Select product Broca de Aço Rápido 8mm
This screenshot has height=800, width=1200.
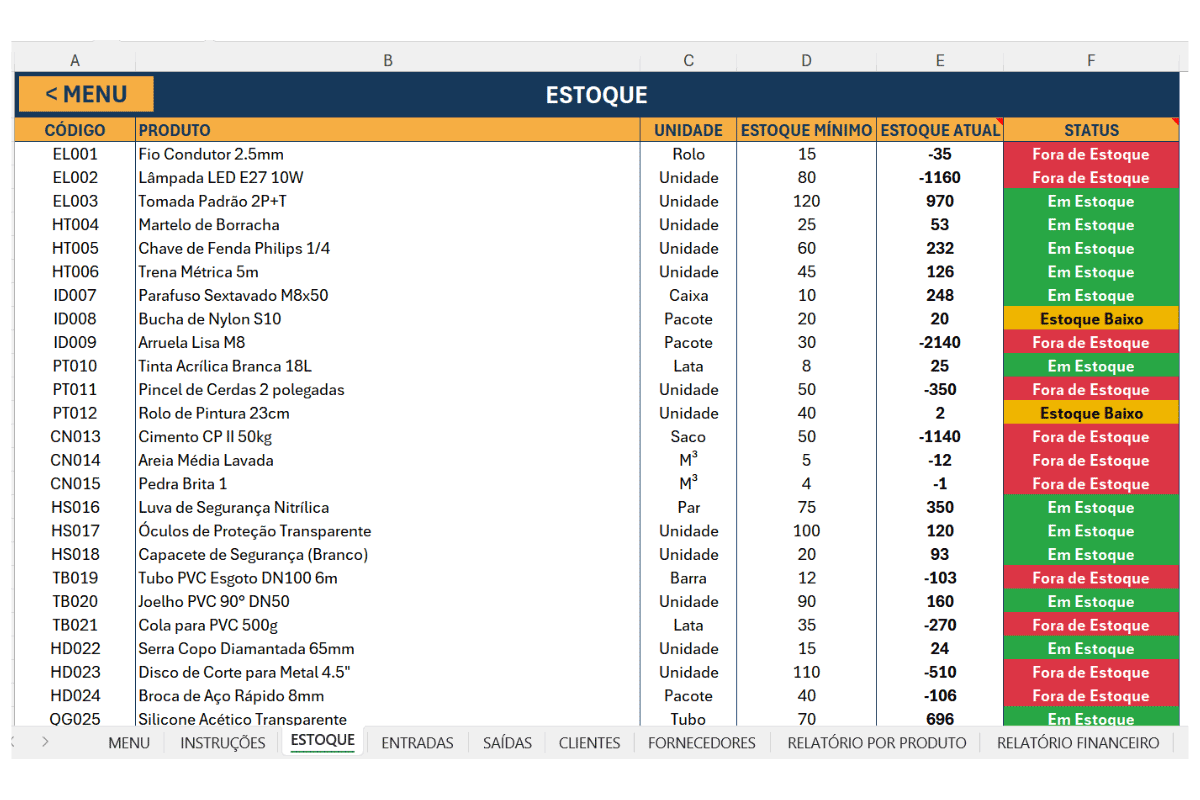[231, 696]
